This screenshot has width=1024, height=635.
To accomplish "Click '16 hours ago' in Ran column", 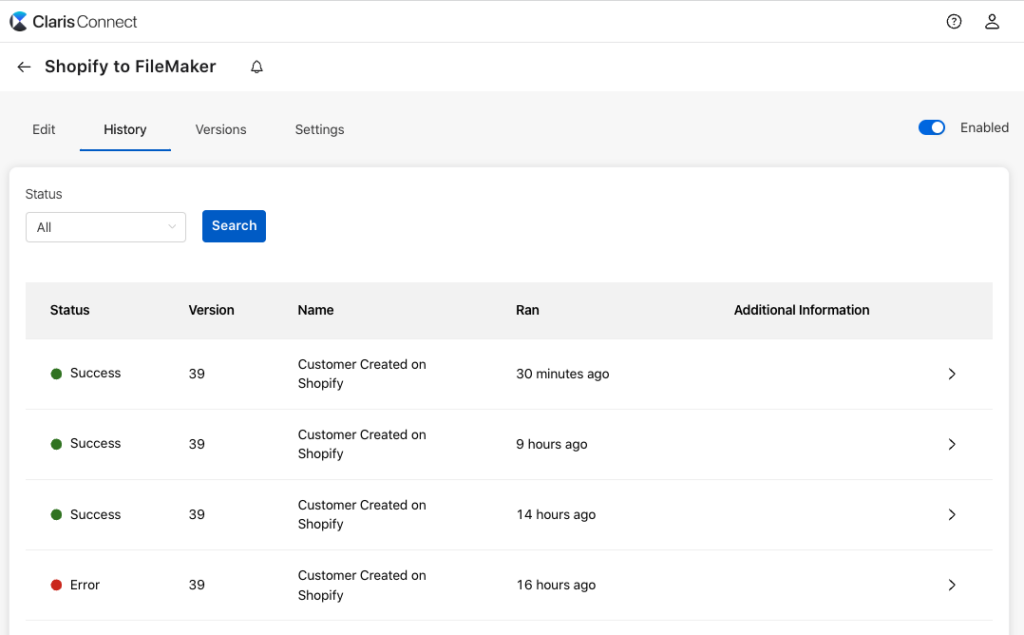I will click(x=556, y=585).
